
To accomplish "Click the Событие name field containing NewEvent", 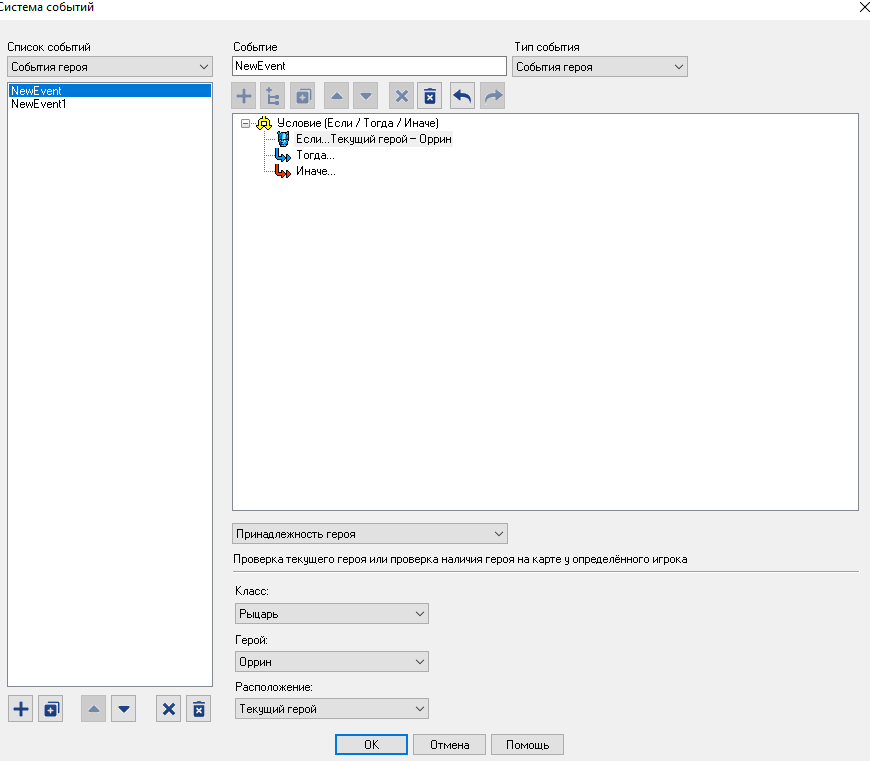I will coord(370,66).
